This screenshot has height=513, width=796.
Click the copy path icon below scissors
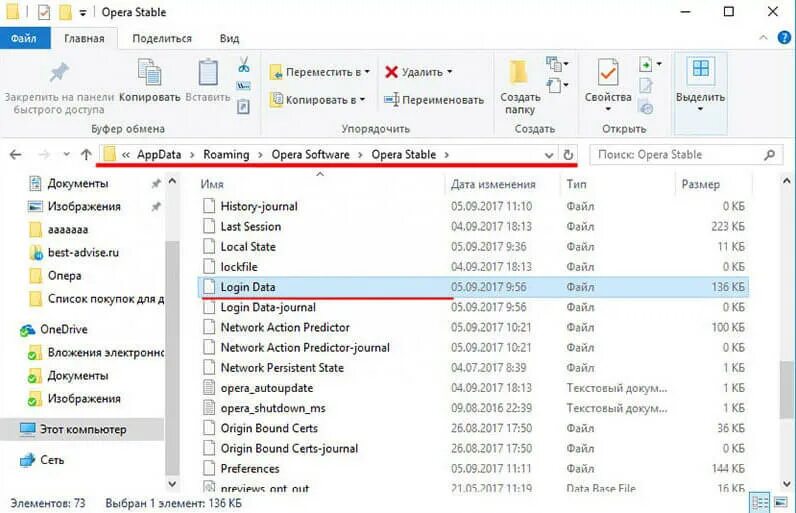coord(244,86)
